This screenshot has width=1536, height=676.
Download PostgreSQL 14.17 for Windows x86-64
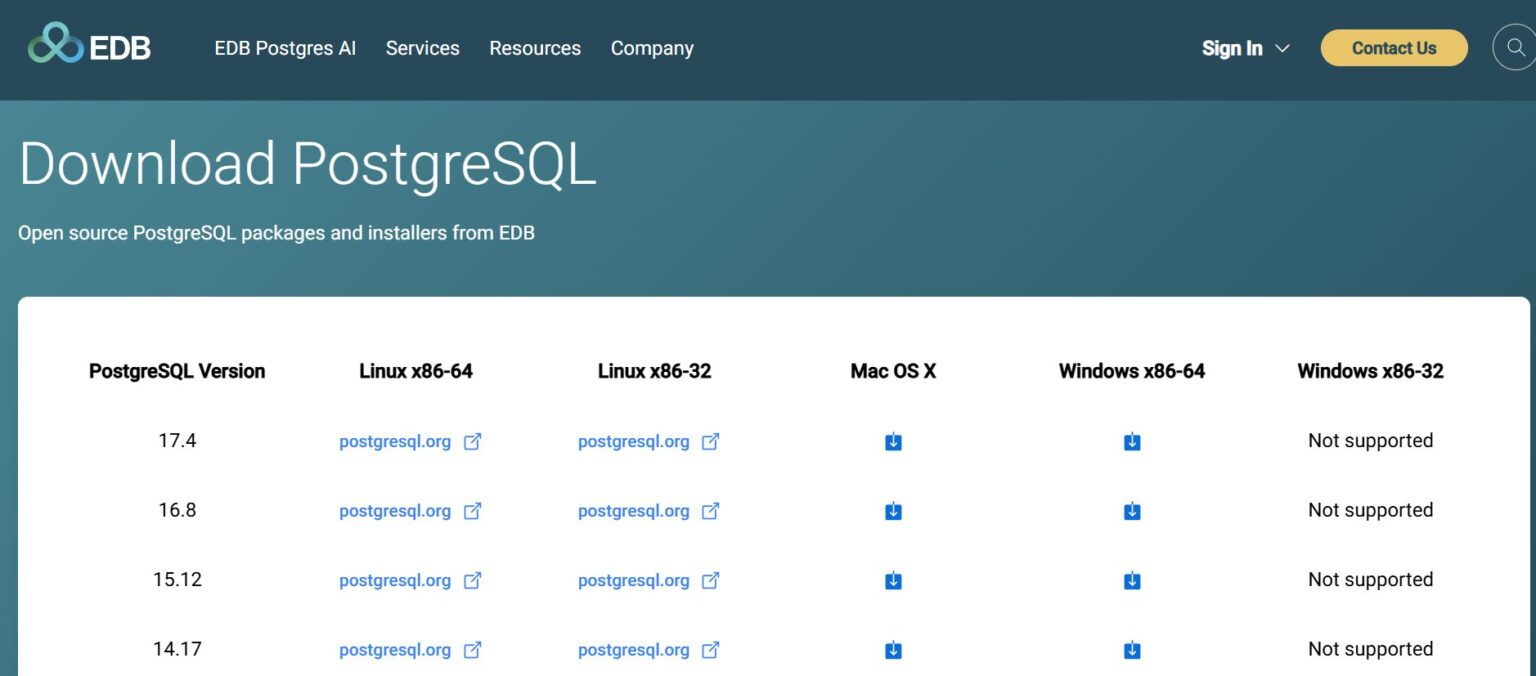(1132, 650)
